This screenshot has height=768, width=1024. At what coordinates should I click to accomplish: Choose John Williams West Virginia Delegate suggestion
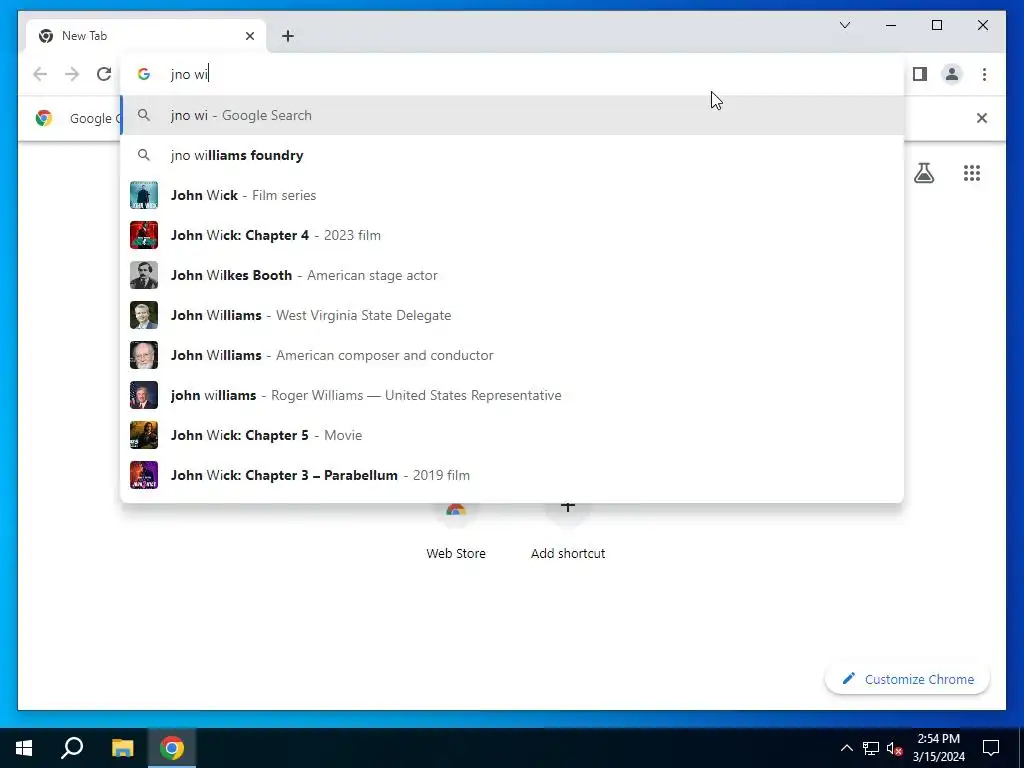512,315
